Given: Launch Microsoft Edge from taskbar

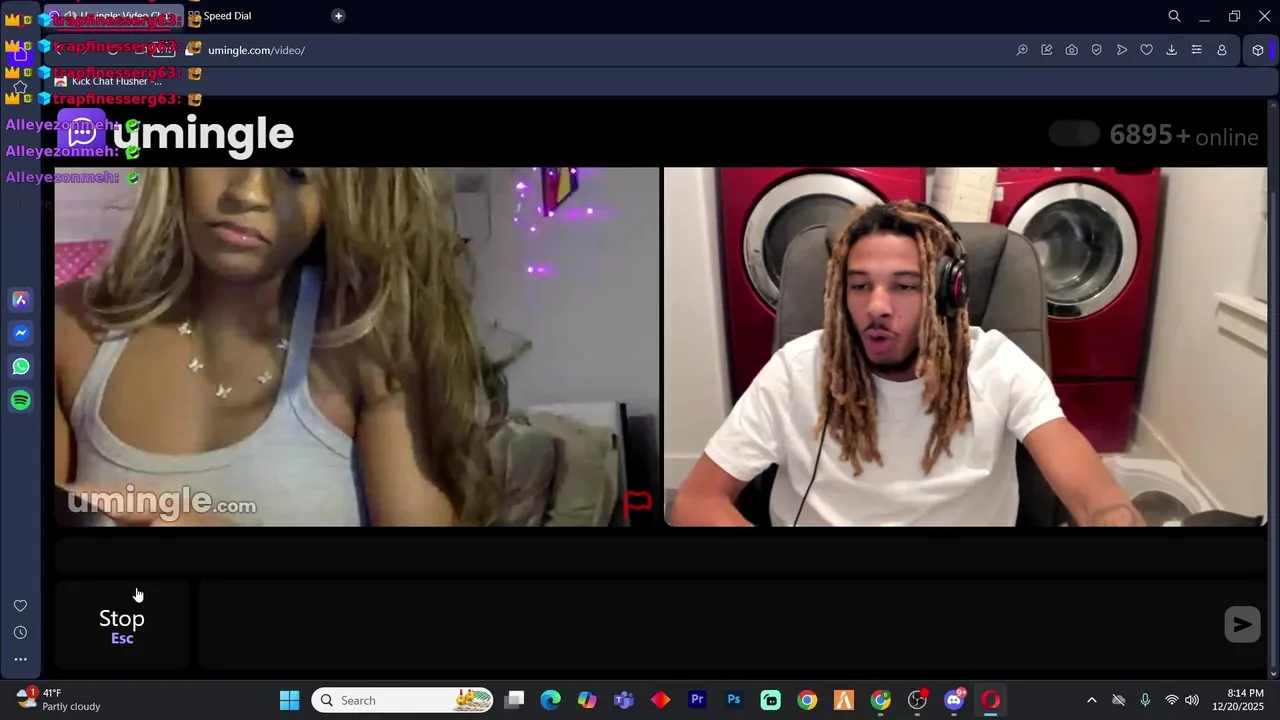Looking at the screenshot, I should pos(551,700).
